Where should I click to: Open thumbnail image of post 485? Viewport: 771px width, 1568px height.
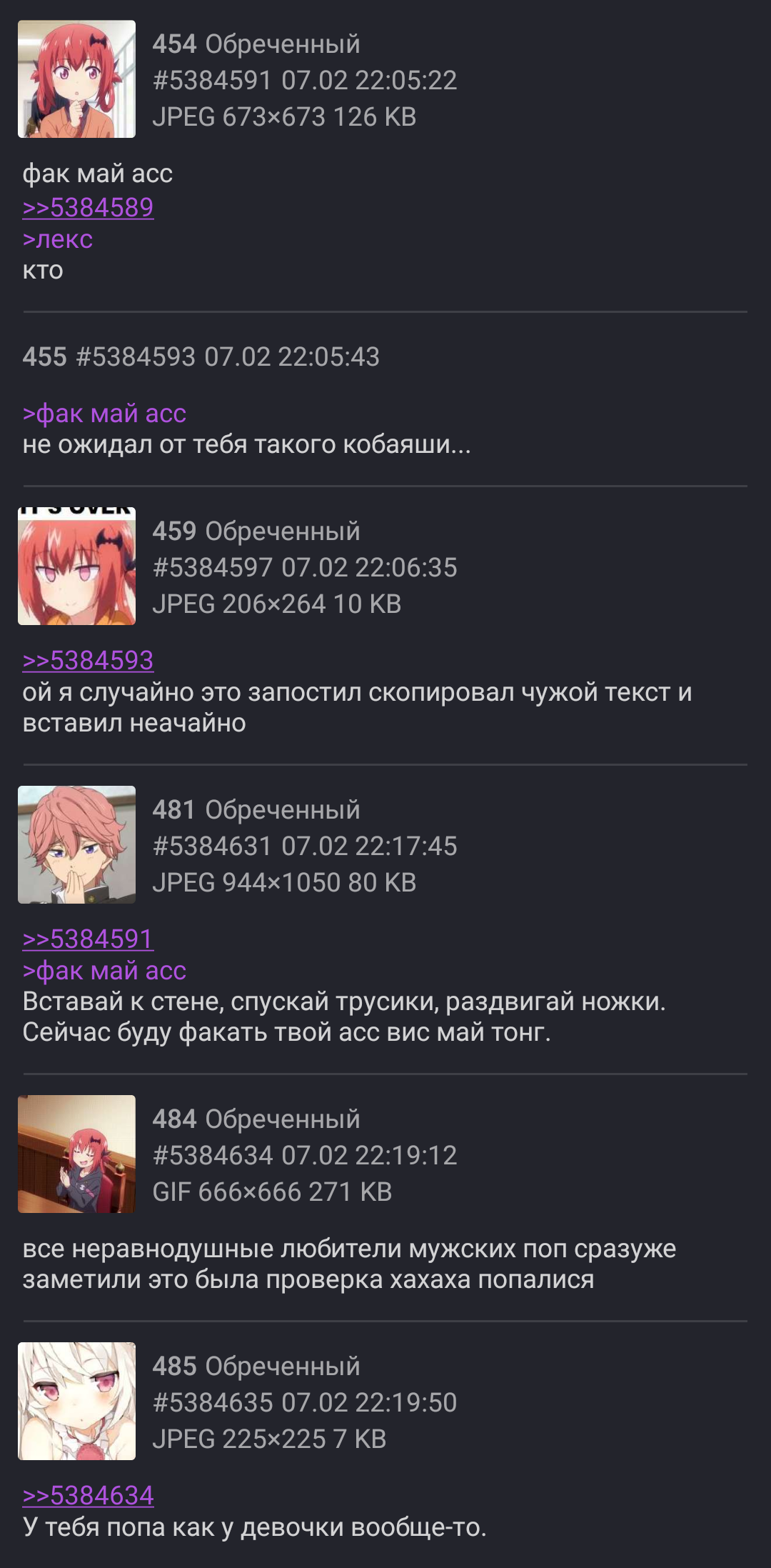point(76,1402)
